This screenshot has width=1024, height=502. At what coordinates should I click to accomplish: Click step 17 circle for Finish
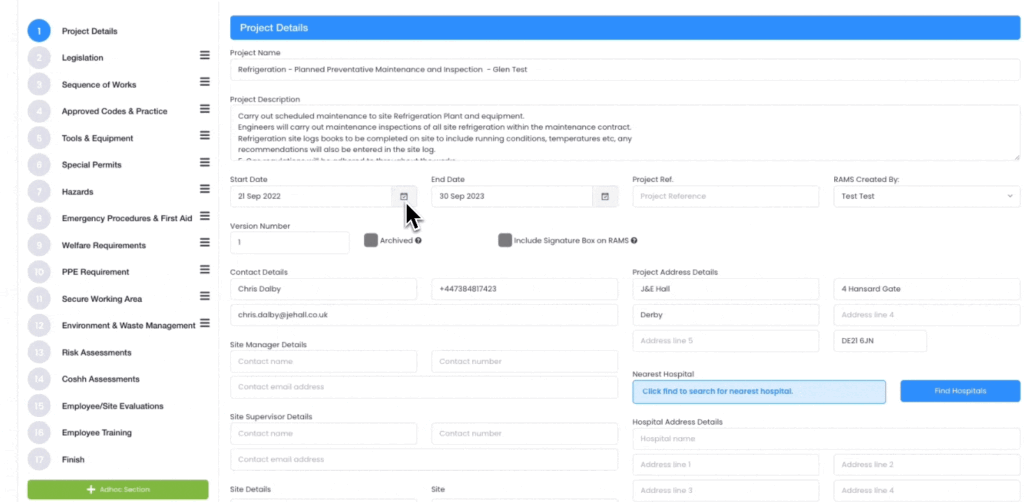[x=39, y=460]
